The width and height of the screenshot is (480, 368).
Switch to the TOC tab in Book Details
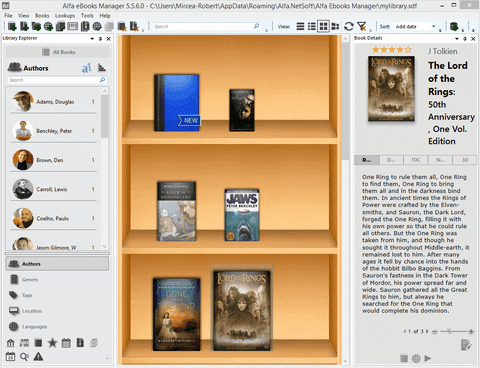click(416, 160)
